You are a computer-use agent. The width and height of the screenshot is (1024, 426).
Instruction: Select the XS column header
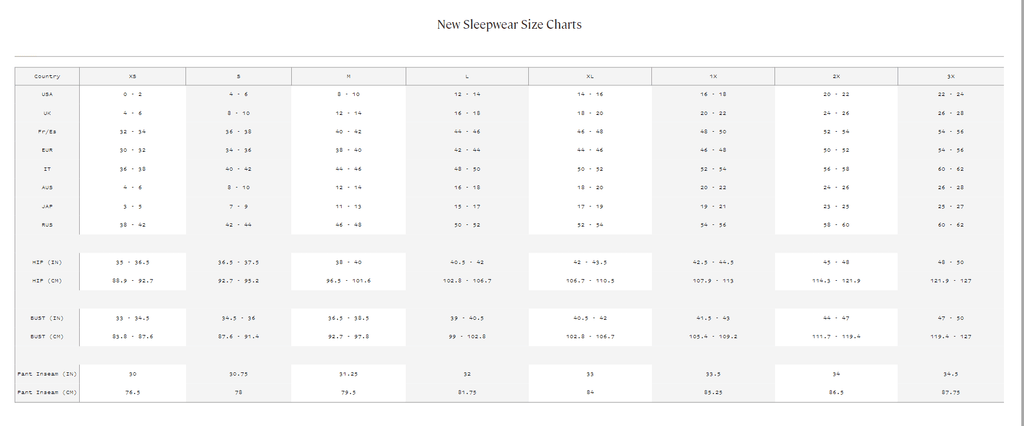tap(133, 76)
